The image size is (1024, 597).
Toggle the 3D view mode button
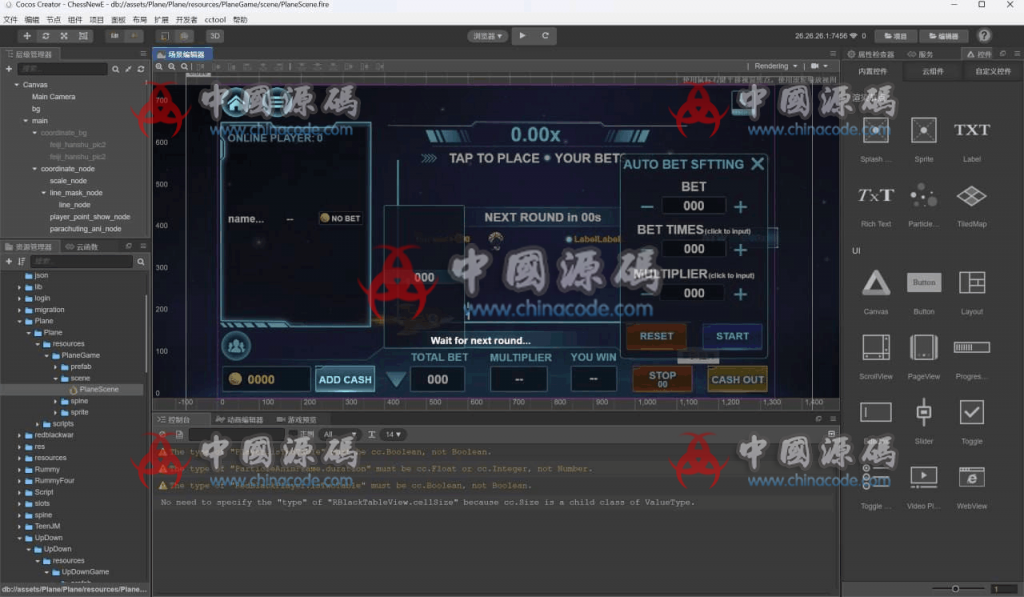(x=215, y=36)
